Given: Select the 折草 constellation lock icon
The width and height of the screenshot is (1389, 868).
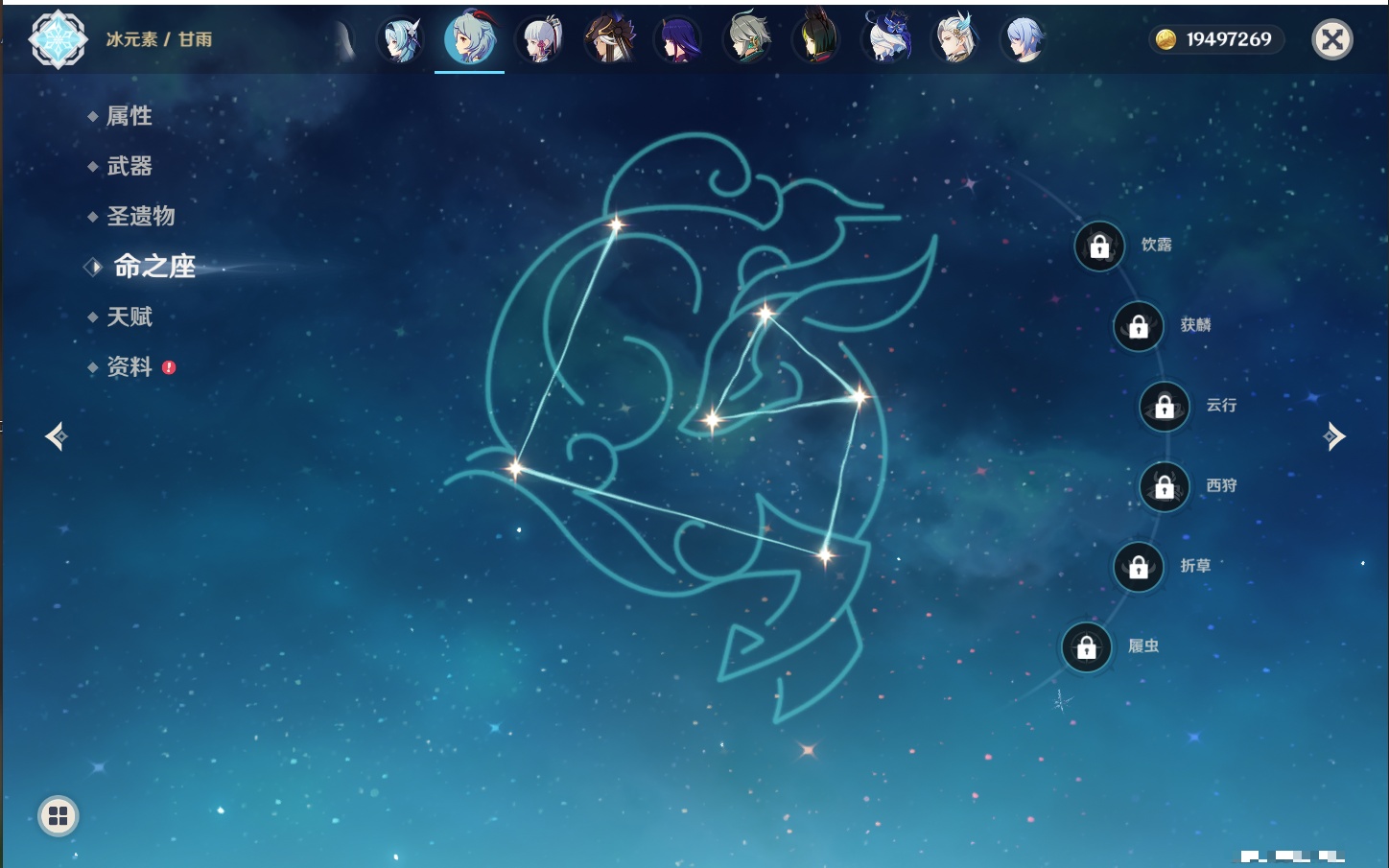Looking at the screenshot, I should click(x=1139, y=568).
